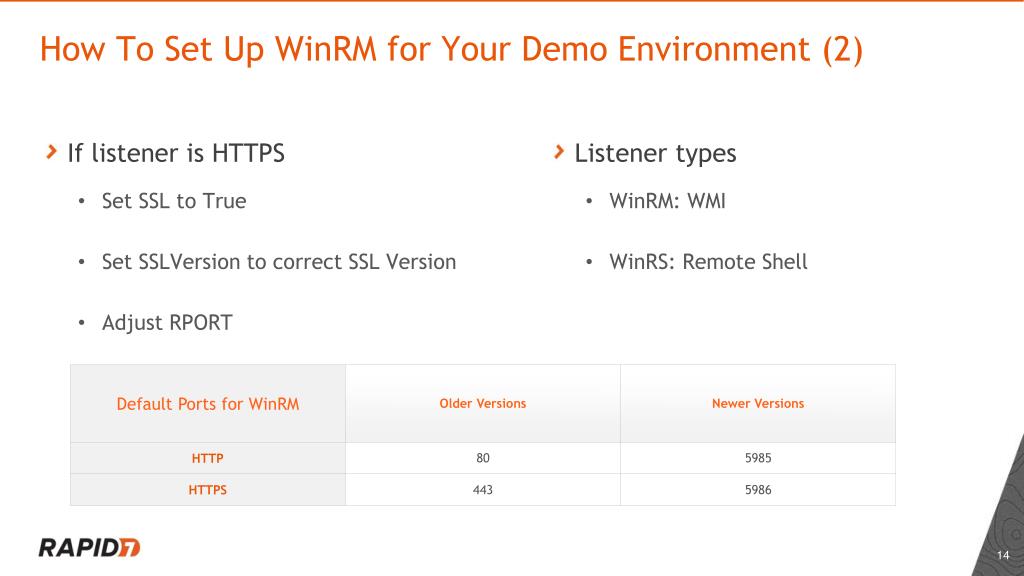Select the "If listener is HTTPS" heading
The image size is (1024, 576).
point(176,153)
